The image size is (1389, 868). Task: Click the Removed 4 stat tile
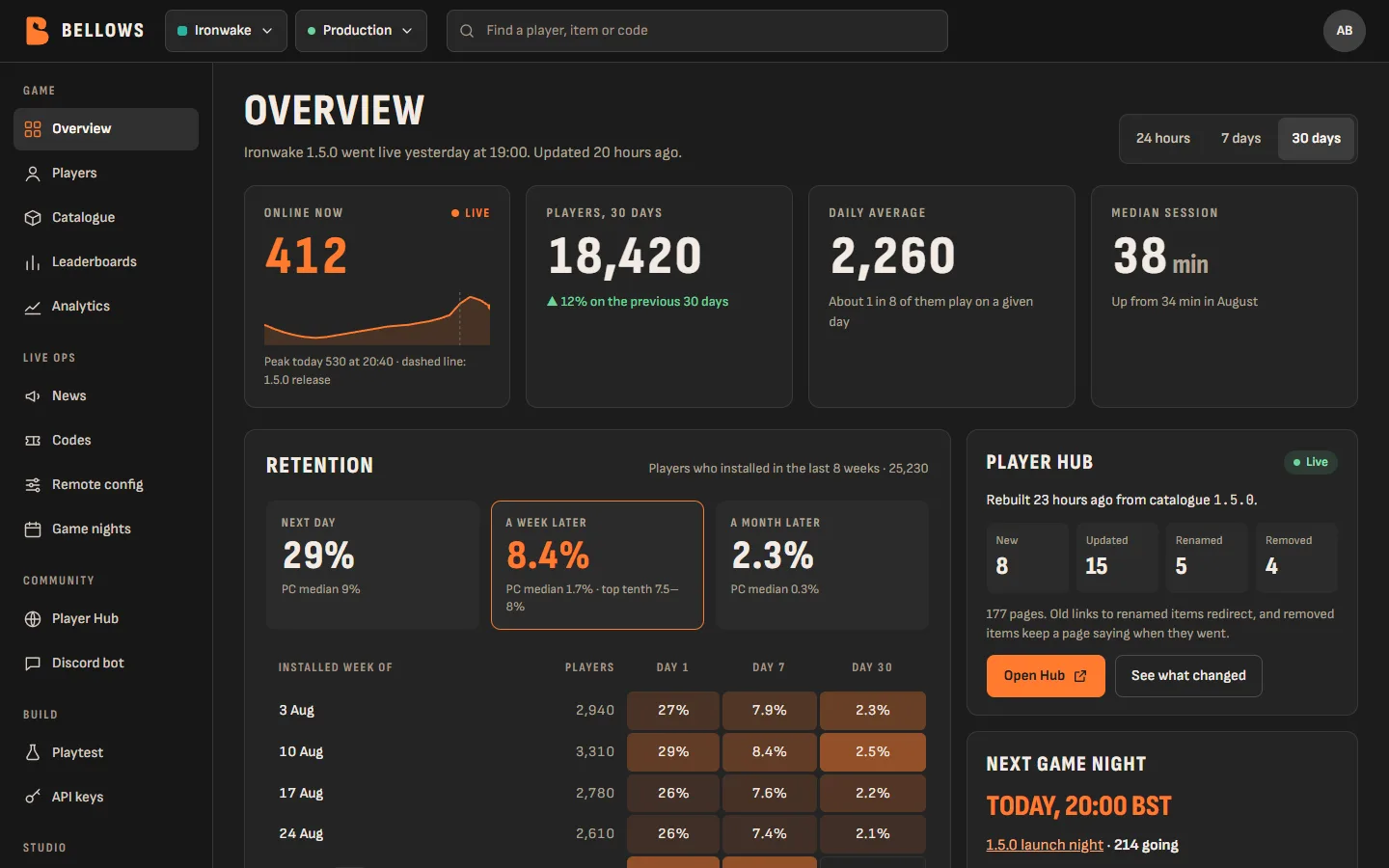coord(1296,557)
